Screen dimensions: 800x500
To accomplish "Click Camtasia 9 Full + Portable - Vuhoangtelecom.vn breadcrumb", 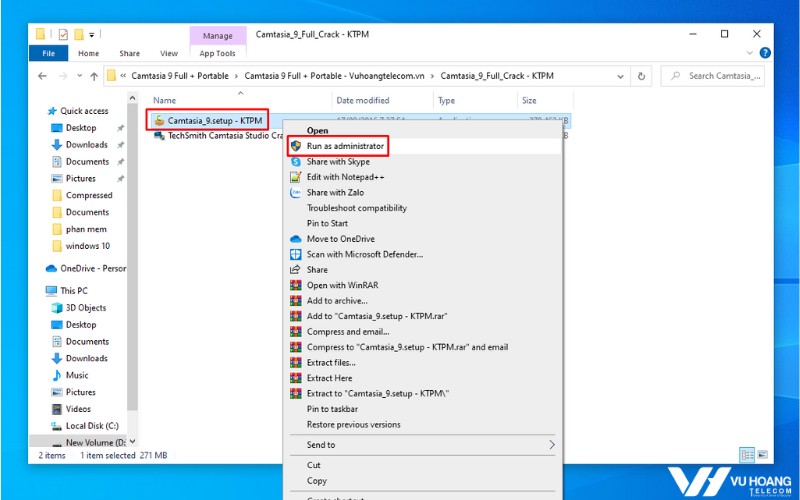I will pos(334,76).
